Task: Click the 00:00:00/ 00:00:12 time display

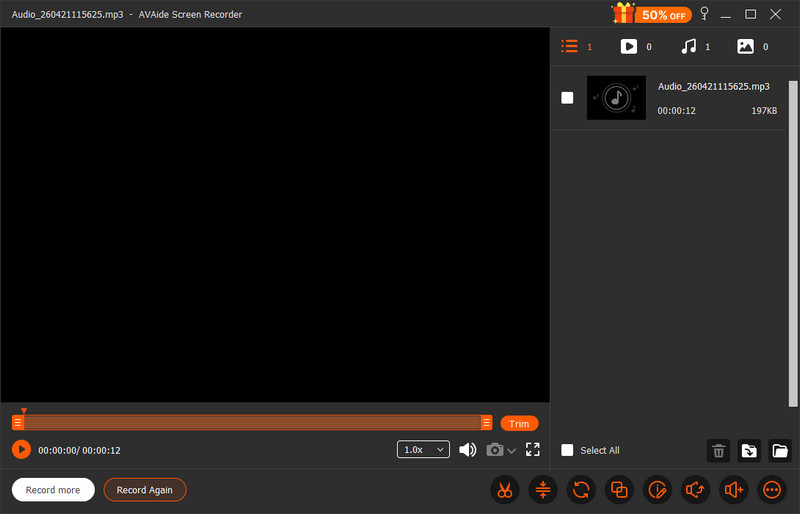Action: 79,450
